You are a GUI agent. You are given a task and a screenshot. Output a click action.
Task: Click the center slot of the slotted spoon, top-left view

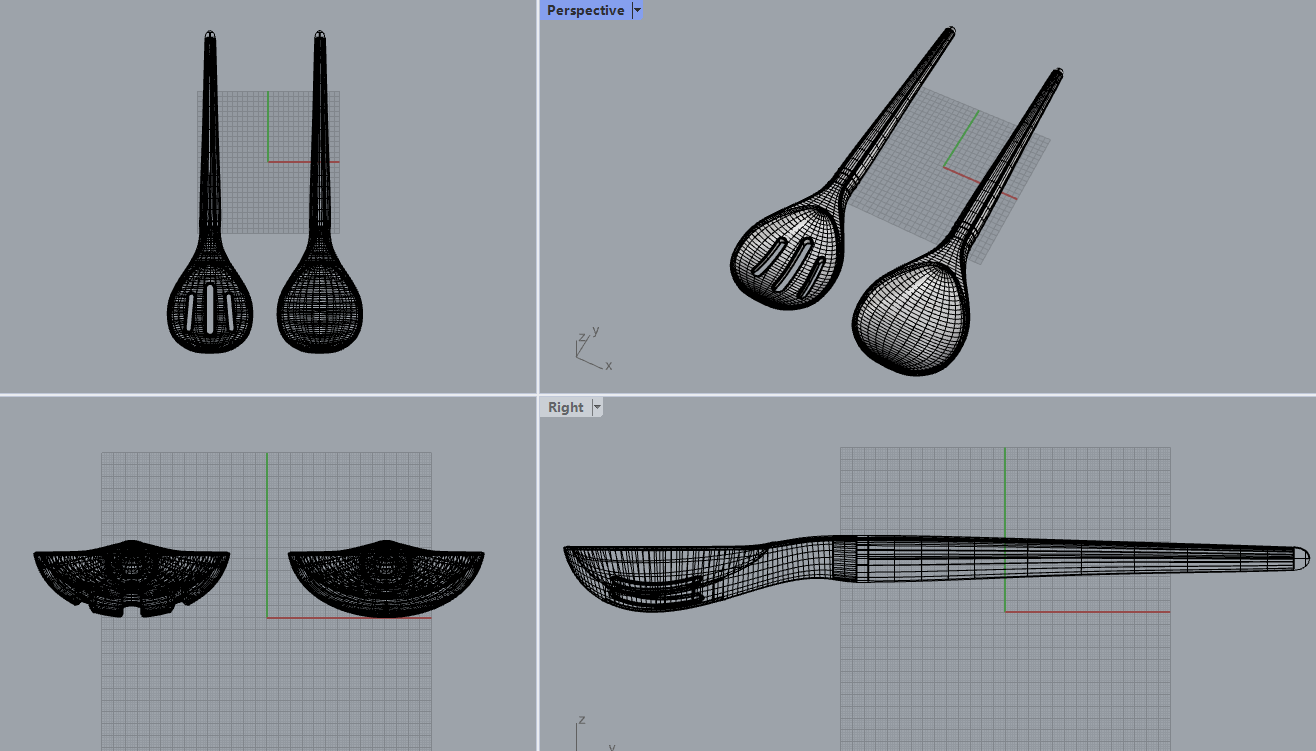click(x=210, y=308)
